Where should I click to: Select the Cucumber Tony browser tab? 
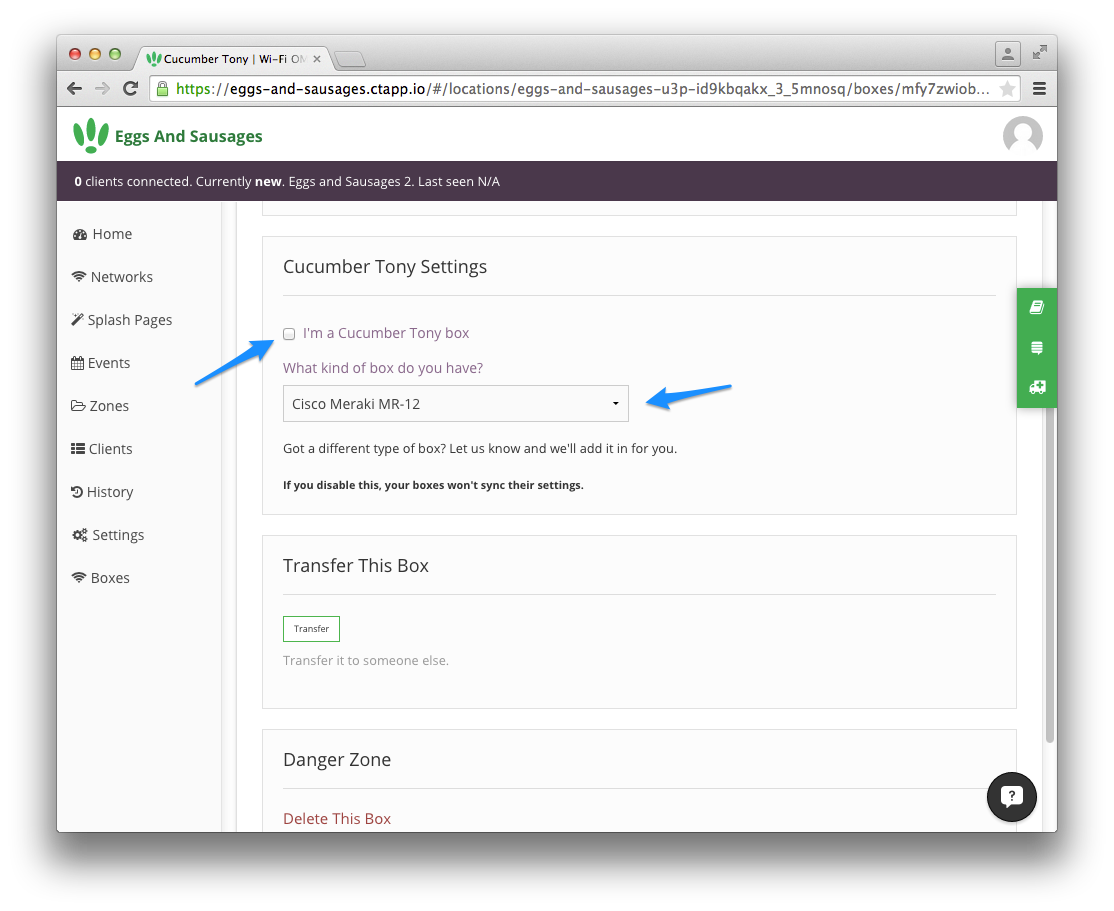pos(232,59)
